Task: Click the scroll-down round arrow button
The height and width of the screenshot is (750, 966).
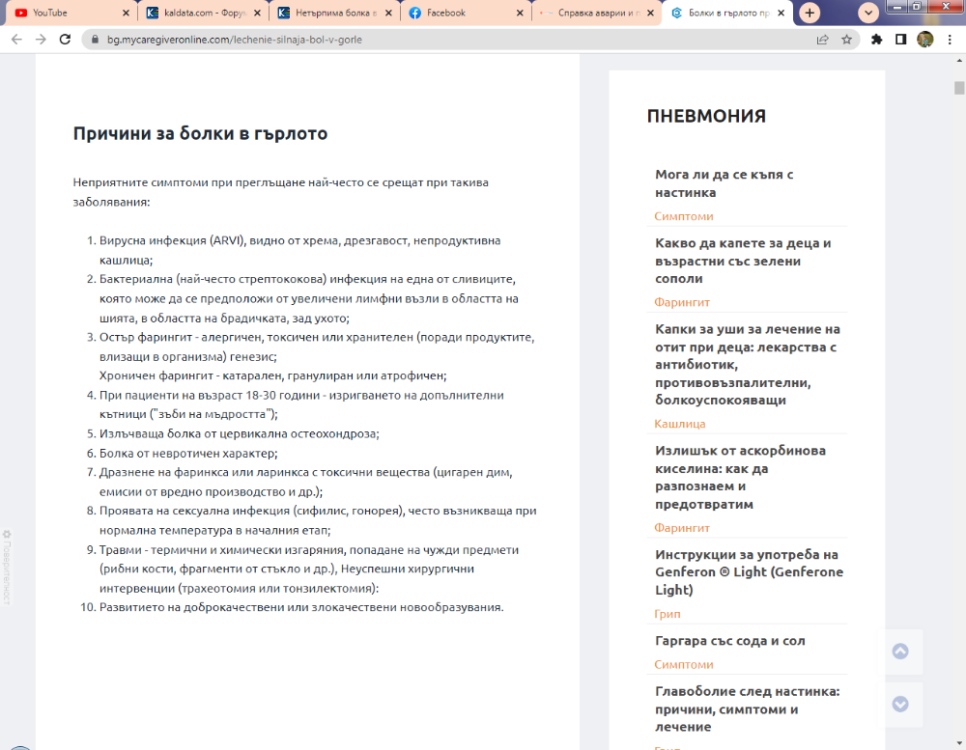Action: tap(900, 704)
